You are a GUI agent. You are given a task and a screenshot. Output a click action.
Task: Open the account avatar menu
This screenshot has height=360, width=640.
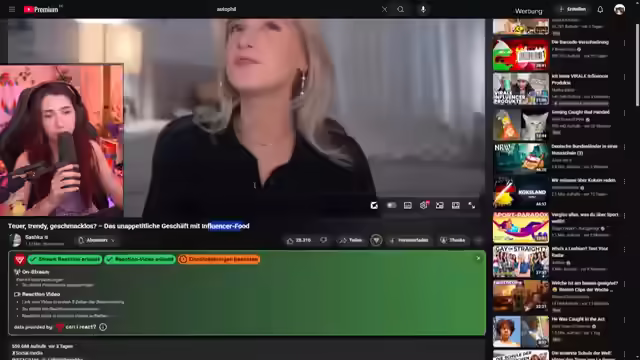click(619, 9)
